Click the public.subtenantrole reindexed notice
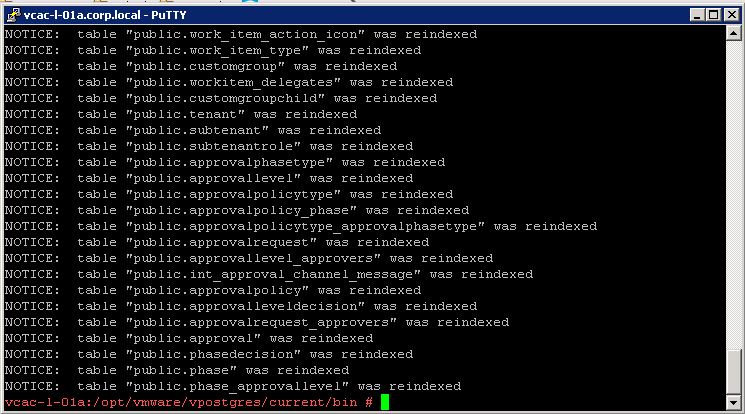745x414 pixels. pyautogui.click(x=209, y=146)
